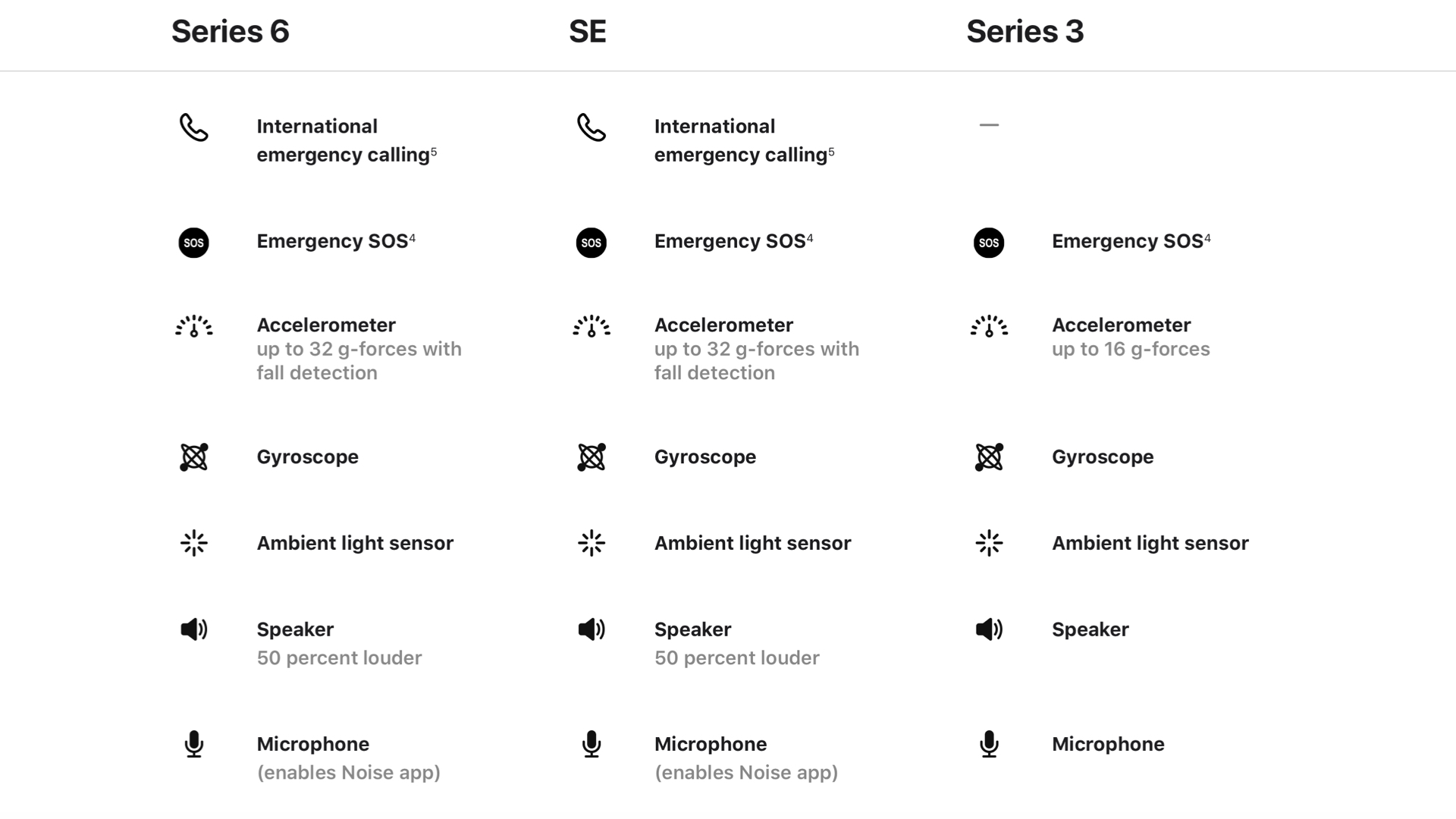Click the SE column heading

[587, 32]
